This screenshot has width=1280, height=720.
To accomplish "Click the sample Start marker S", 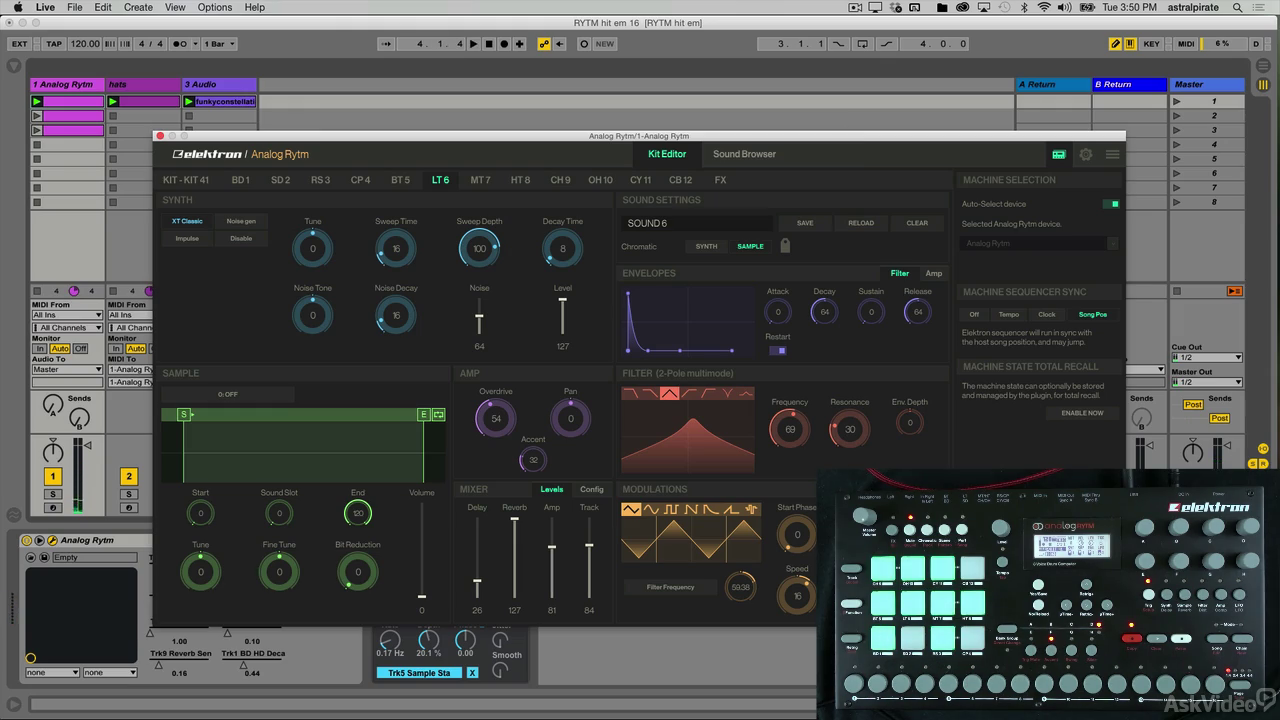I will pos(184,414).
